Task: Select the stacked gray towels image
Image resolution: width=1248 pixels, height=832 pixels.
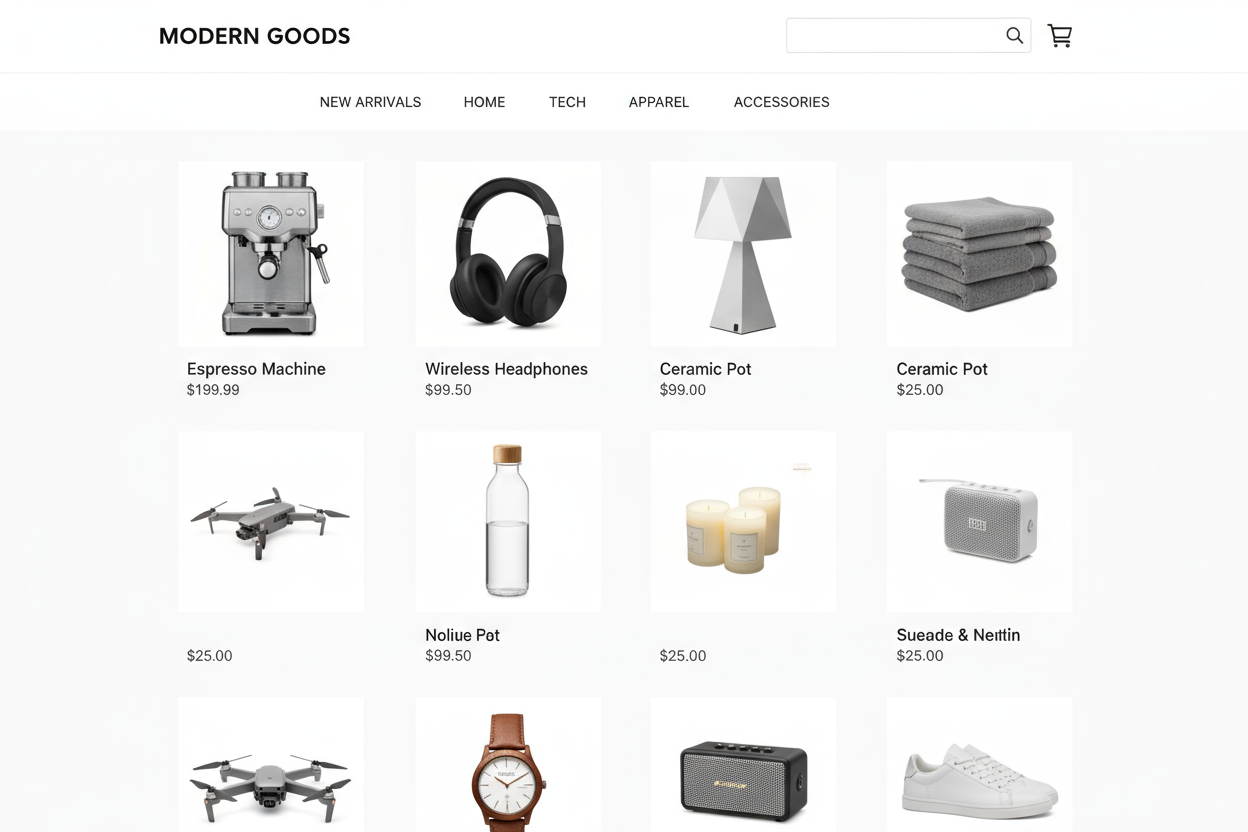Action: click(979, 254)
